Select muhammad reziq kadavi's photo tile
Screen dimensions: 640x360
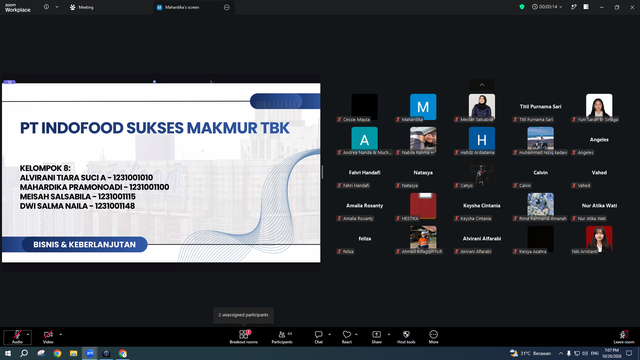click(x=540, y=140)
